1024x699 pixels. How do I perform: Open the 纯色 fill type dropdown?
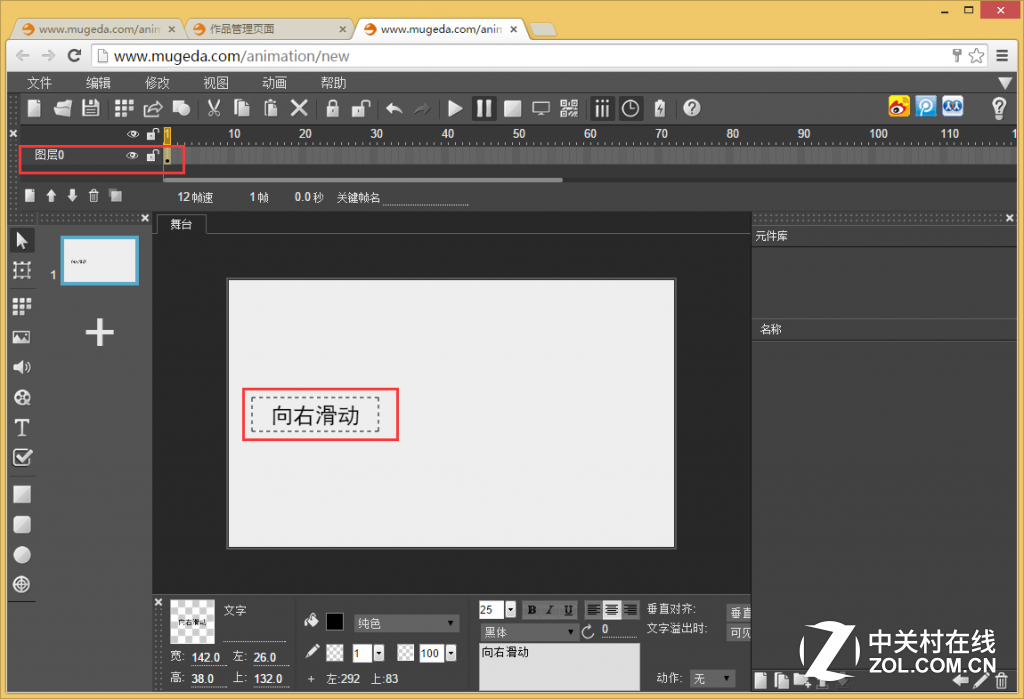pos(406,621)
